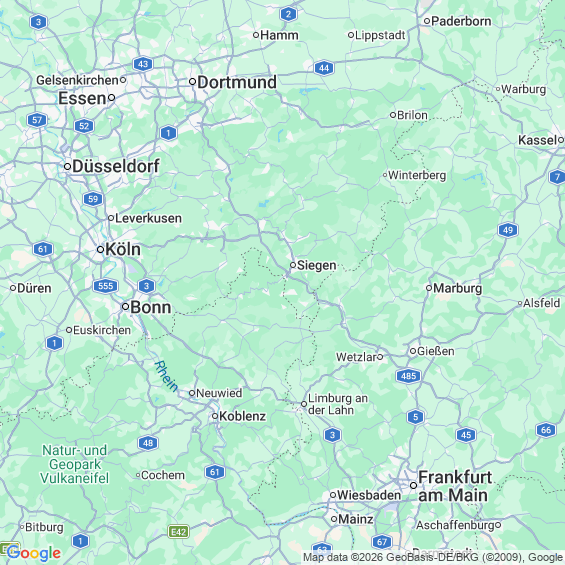Click the A485 highway shield near Gießen
This screenshot has height=565, width=565.
[x=409, y=376]
